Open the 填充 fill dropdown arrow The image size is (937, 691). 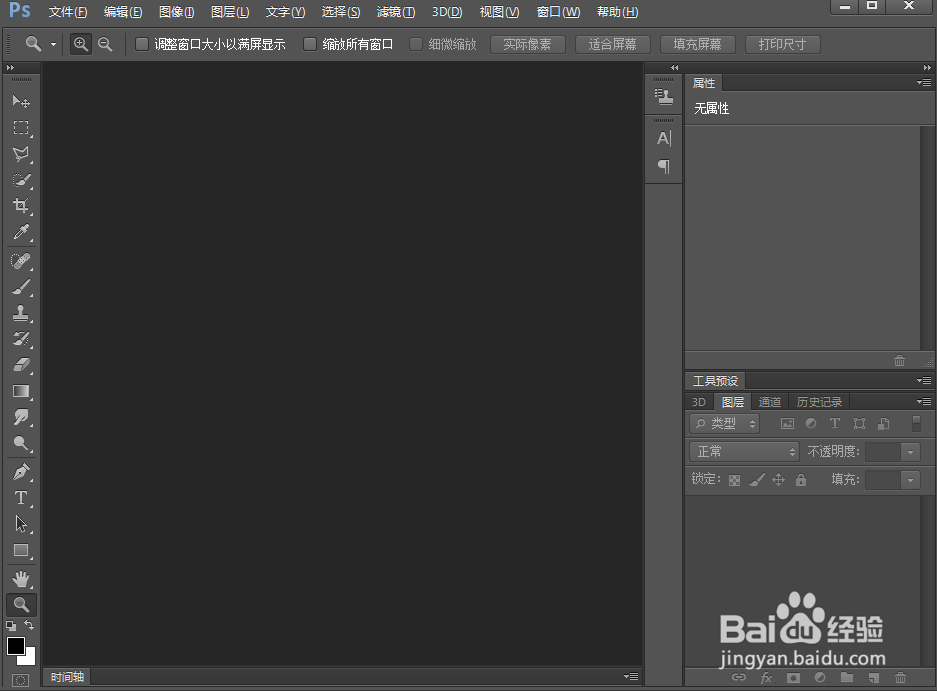(x=910, y=479)
